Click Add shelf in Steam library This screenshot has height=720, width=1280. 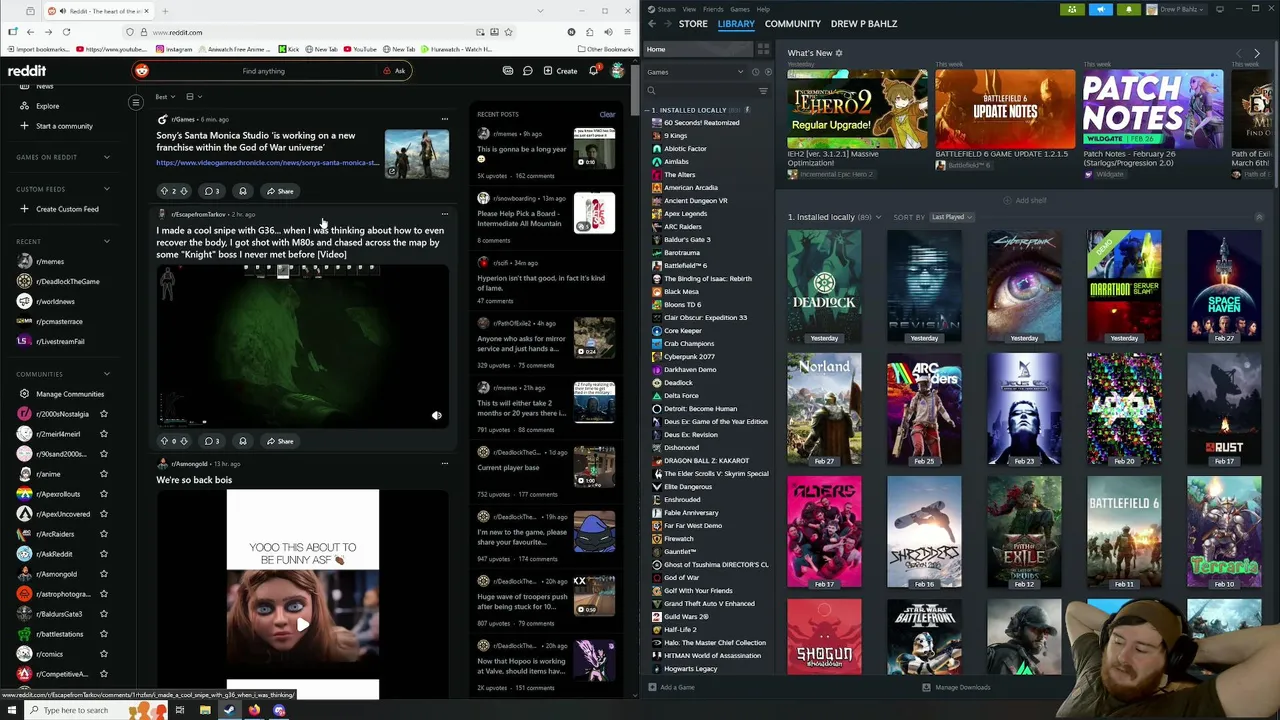tap(1025, 200)
